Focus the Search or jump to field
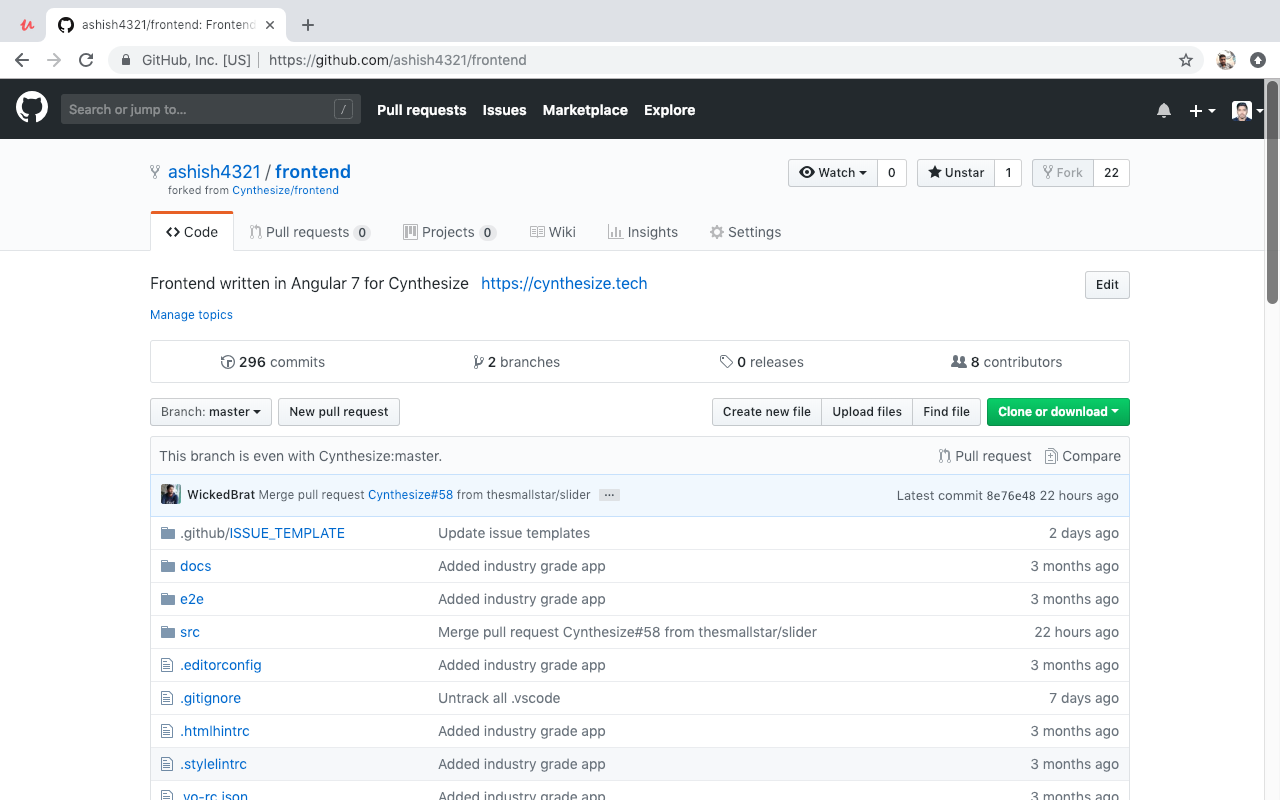1280x800 pixels. [211, 110]
